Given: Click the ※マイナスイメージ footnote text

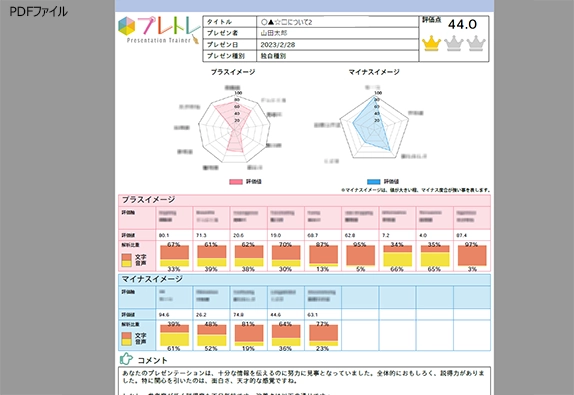Looking at the screenshot, I should click(x=415, y=190).
